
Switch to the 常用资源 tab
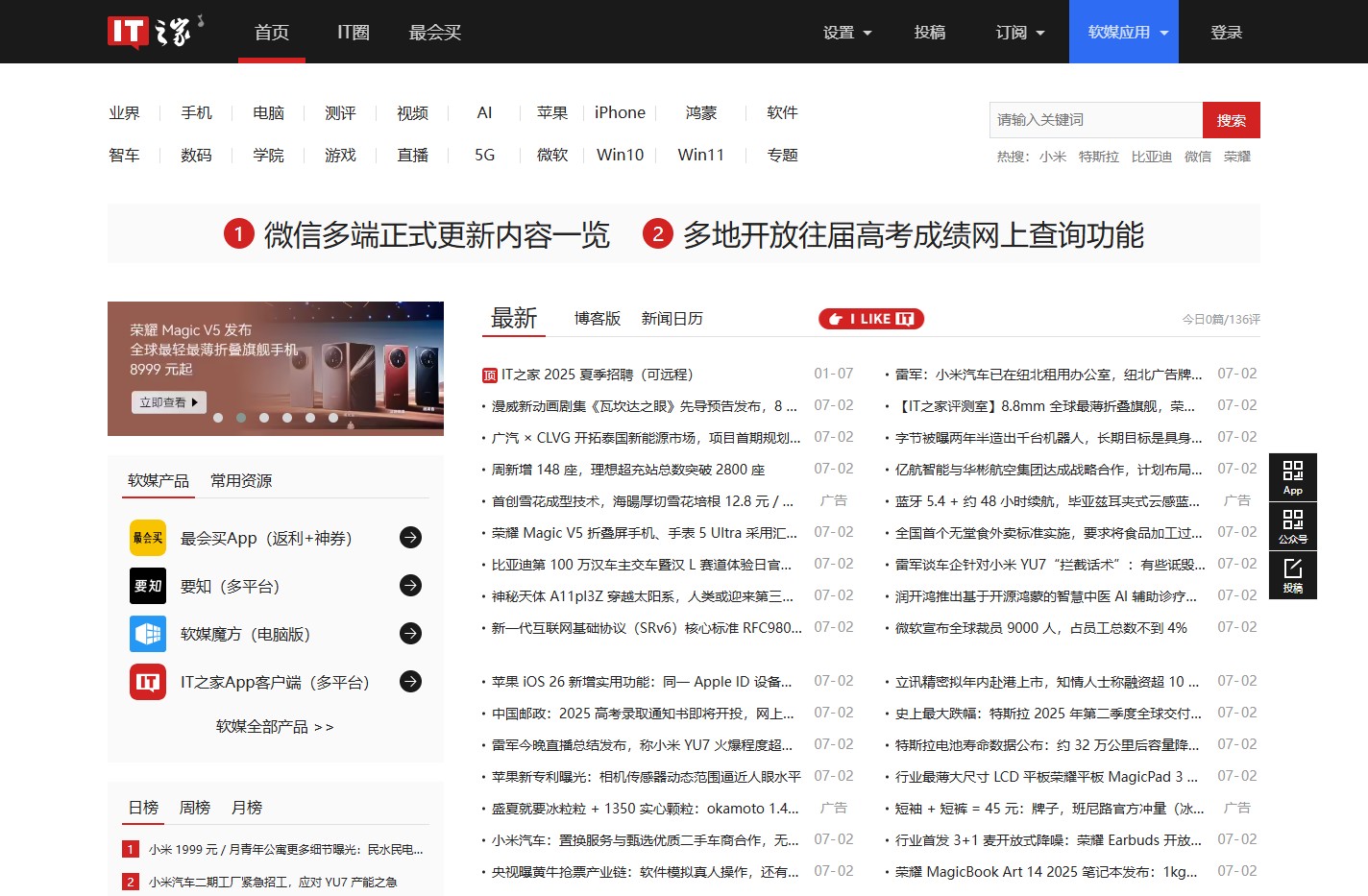241,480
